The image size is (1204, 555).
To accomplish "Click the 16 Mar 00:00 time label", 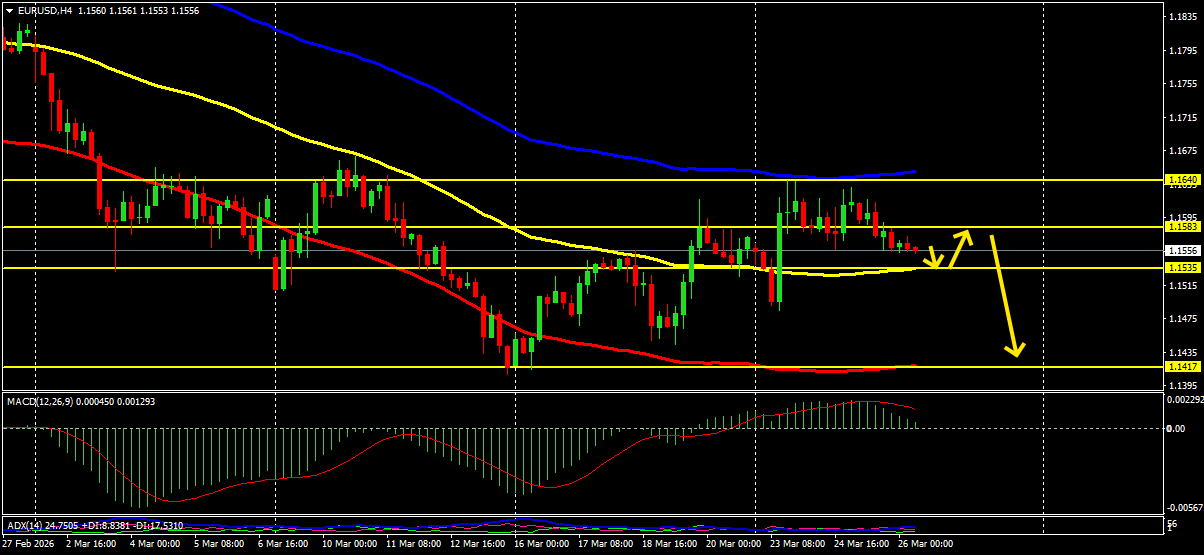I will [x=542, y=544].
